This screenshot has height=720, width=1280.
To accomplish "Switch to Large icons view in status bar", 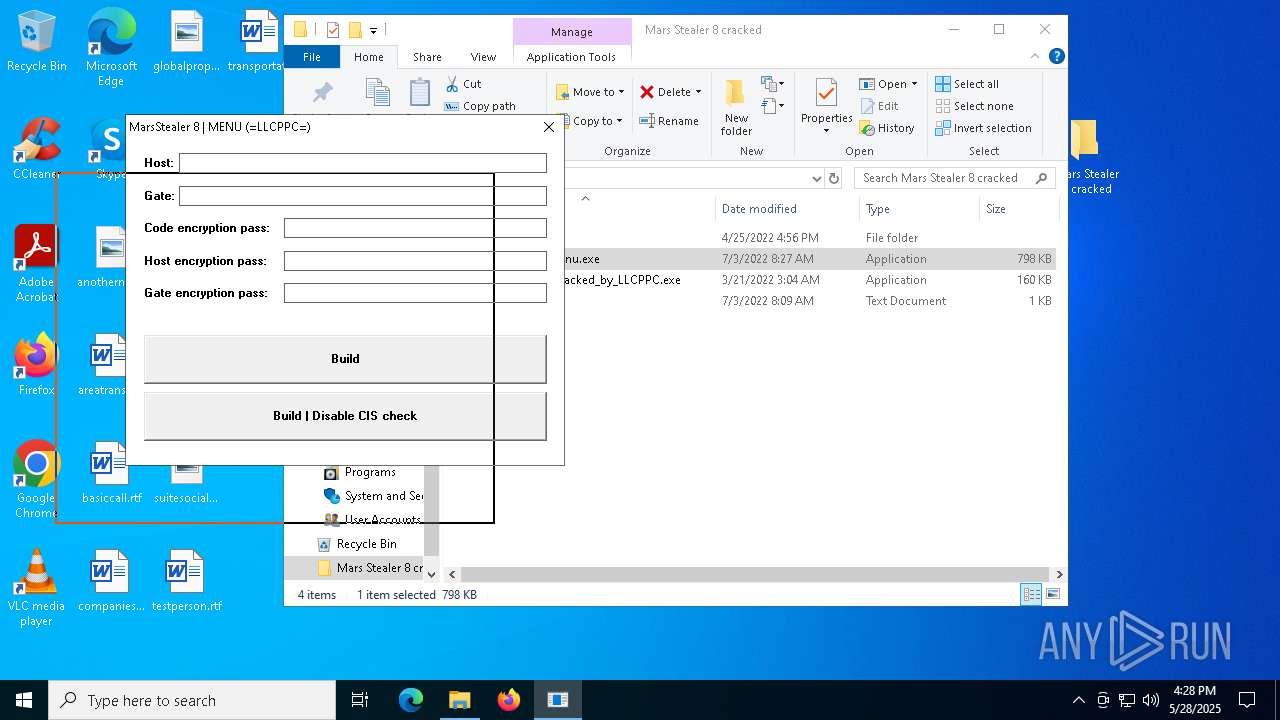I will [1052, 595].
